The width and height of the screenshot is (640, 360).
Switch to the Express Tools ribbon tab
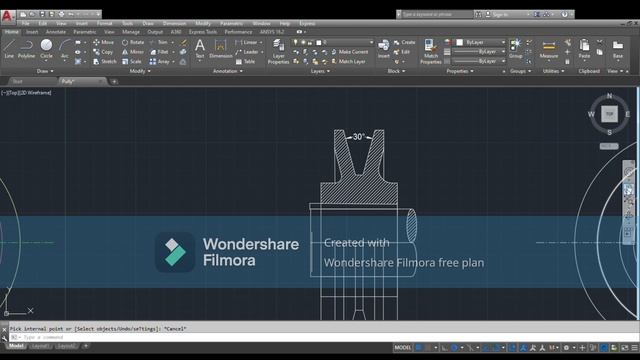click(203, 32)
